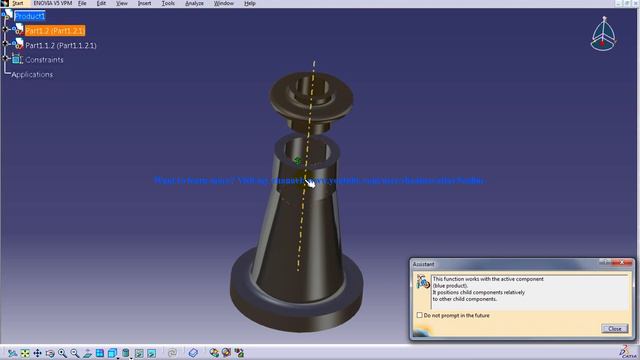Click the compass in the top-right corner
This screenshot has height=360, width=640.
603,34
